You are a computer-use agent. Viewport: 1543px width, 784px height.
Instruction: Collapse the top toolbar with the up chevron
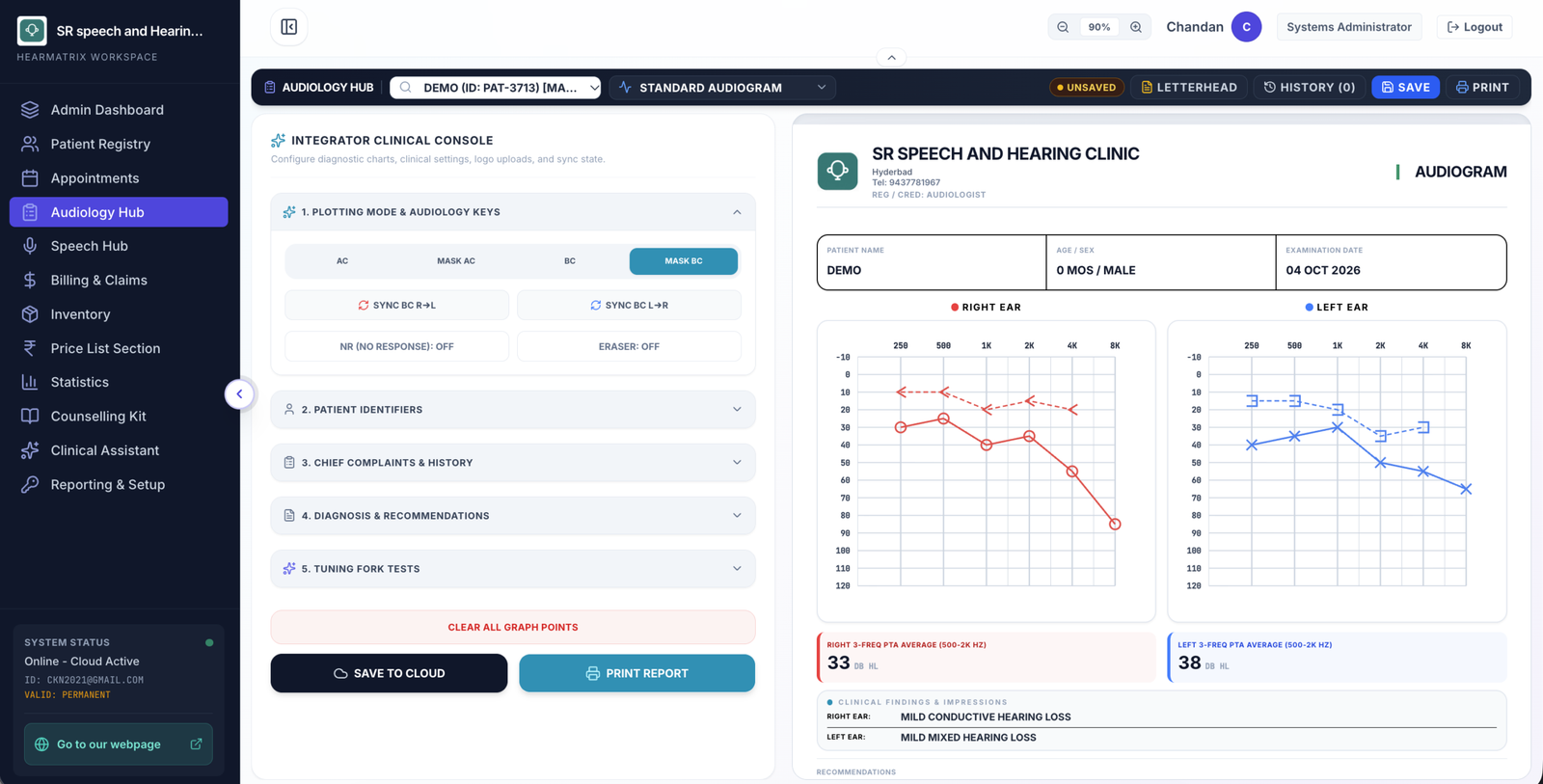pos(891,58)
